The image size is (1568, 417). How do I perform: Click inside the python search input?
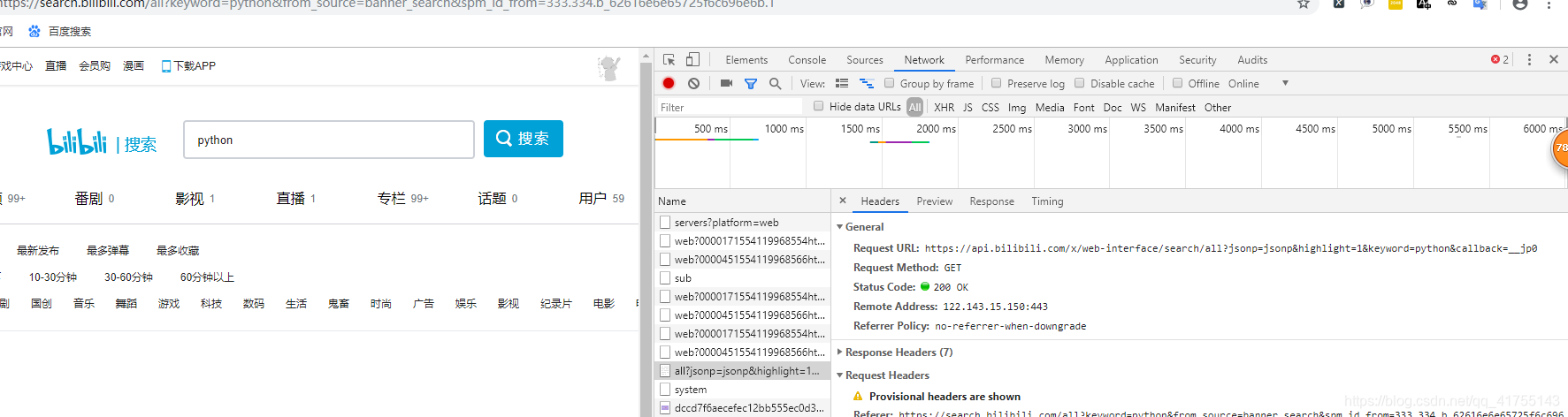click(x=329, y=140)
